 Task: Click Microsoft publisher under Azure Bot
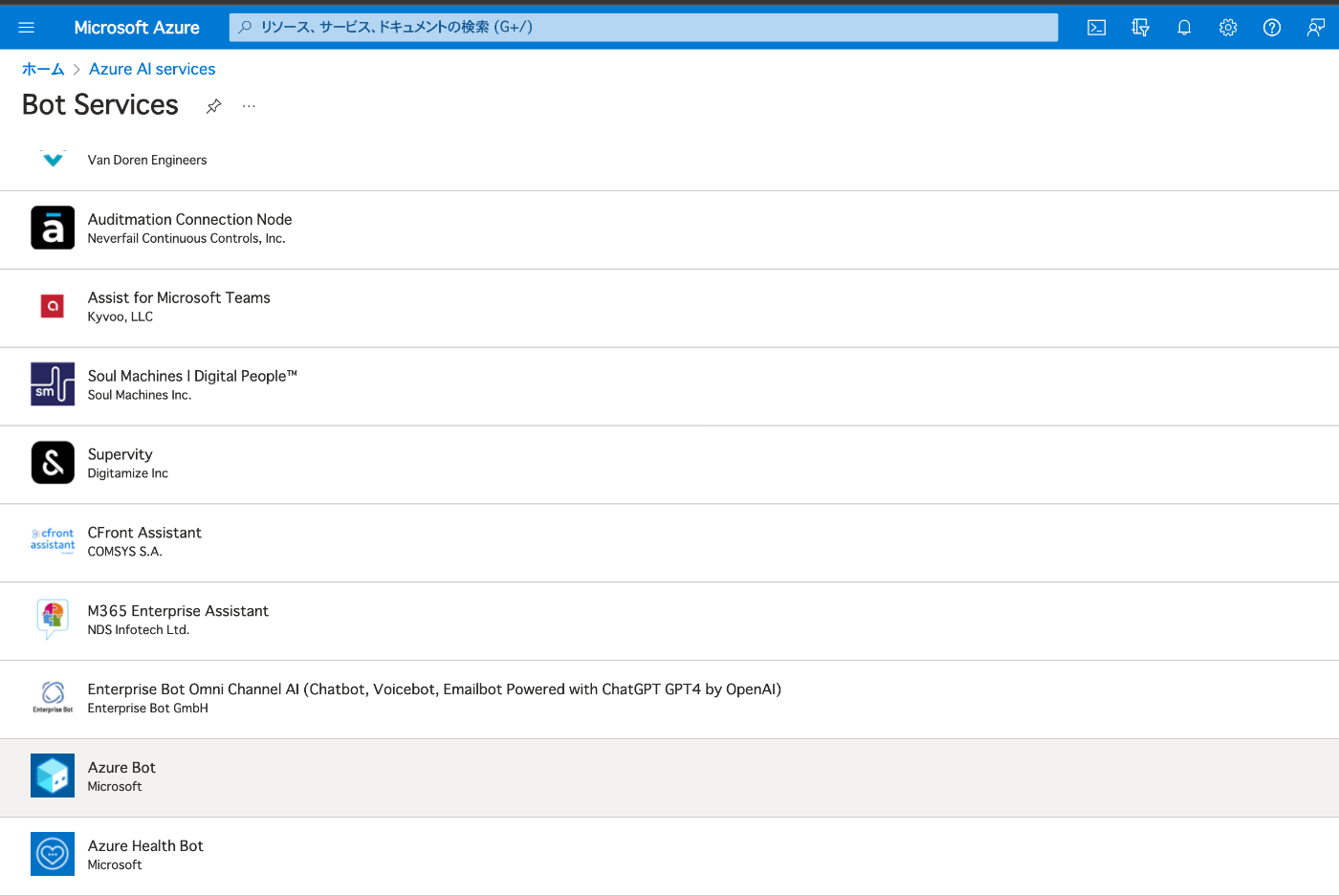click(x=115, y=787)
